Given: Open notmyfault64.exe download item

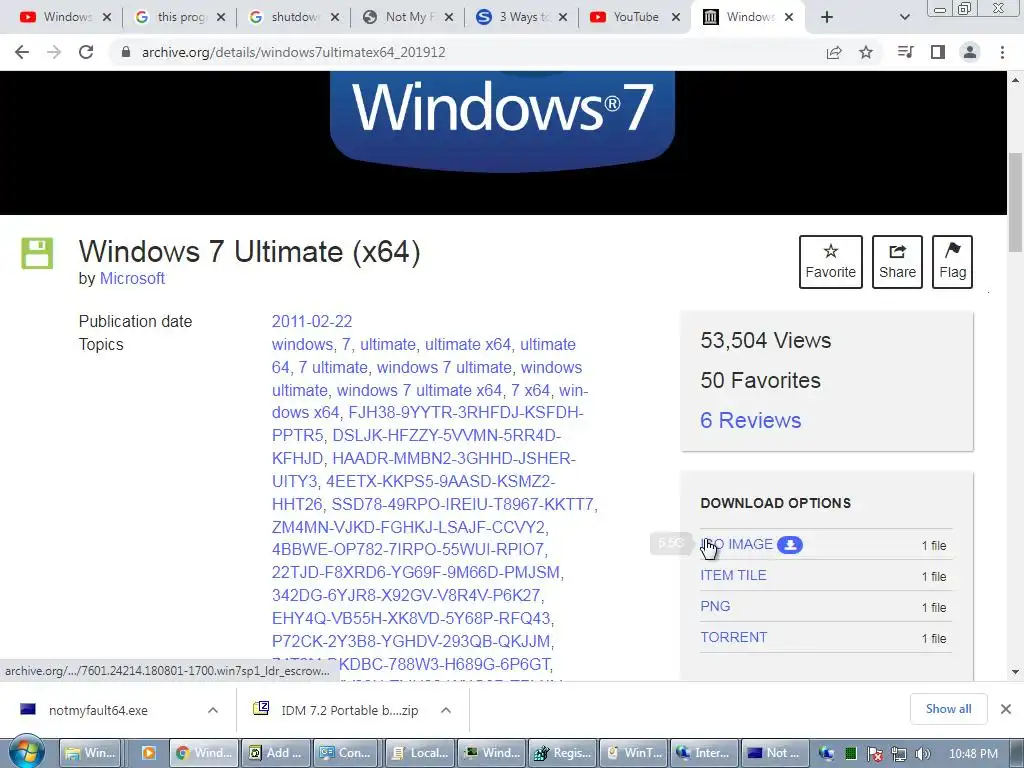Looking at the screenshot, I should pyautogui.click(x=98, y=711).
